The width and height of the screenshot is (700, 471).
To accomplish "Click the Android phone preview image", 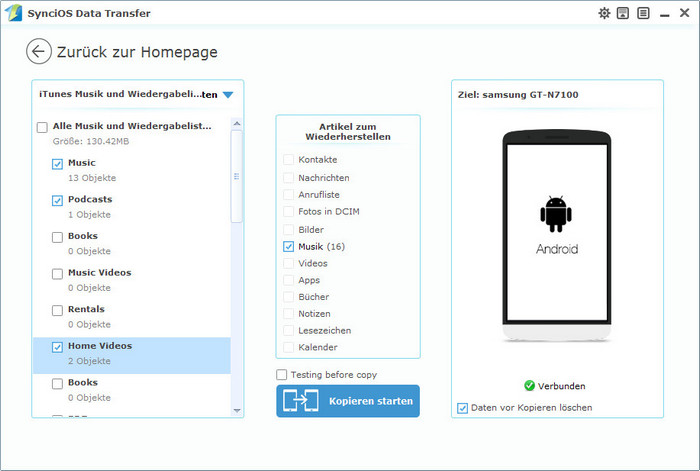I will click(557, 236).
